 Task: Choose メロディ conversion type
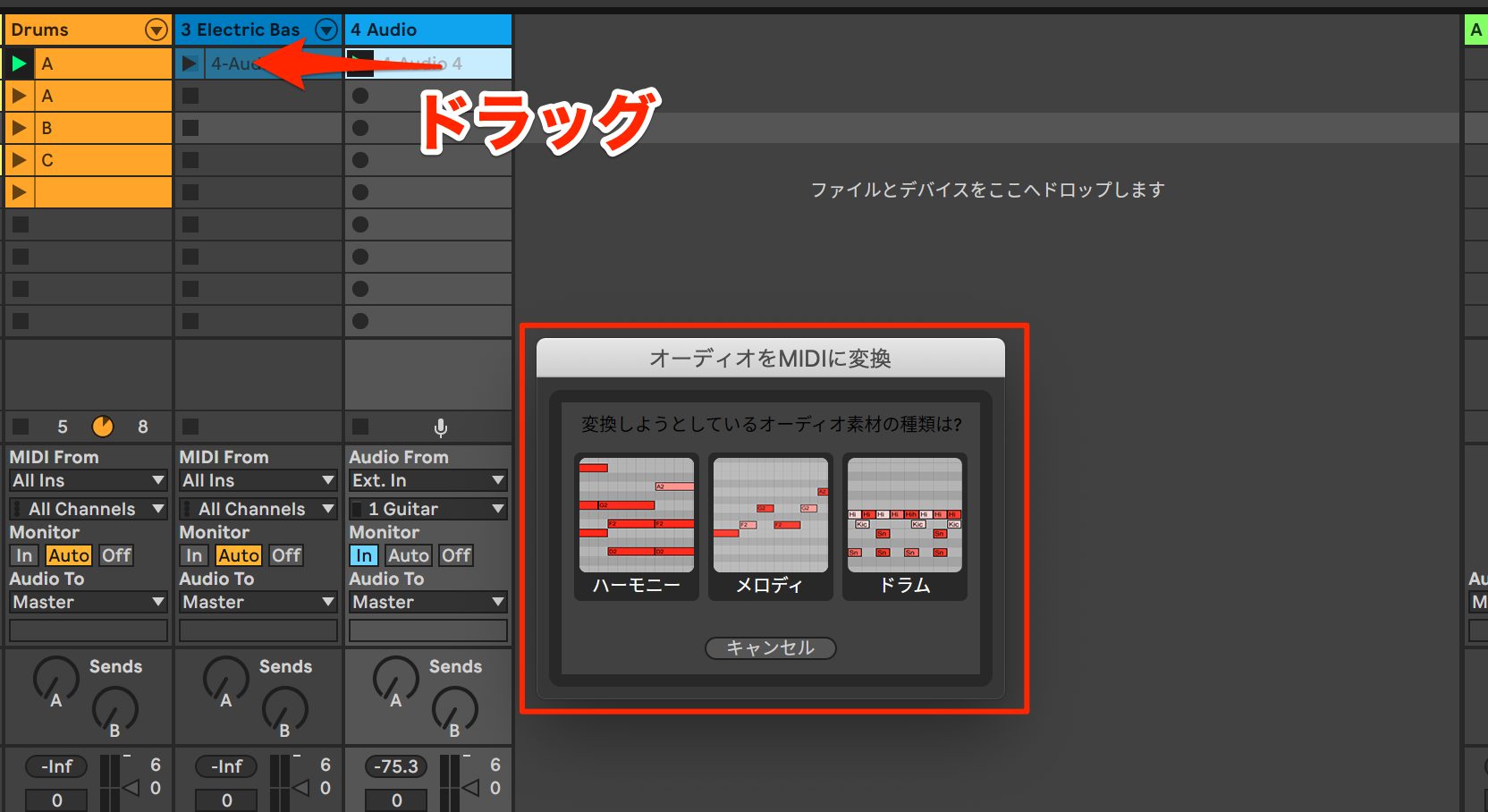[x=771, y=527]
